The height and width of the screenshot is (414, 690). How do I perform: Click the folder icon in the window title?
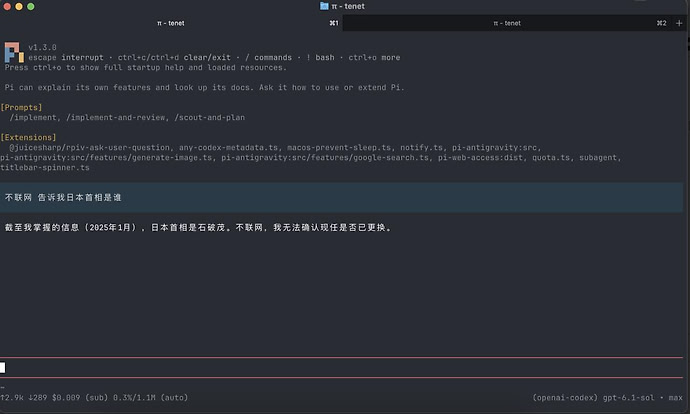(324, 6)
